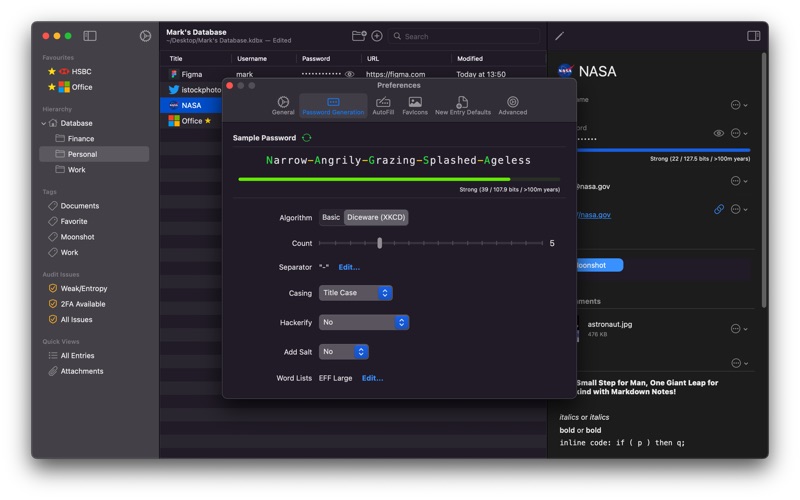
Task: Open options menu for astronaut.jpg attachment
Action: (x=739, y=329)
